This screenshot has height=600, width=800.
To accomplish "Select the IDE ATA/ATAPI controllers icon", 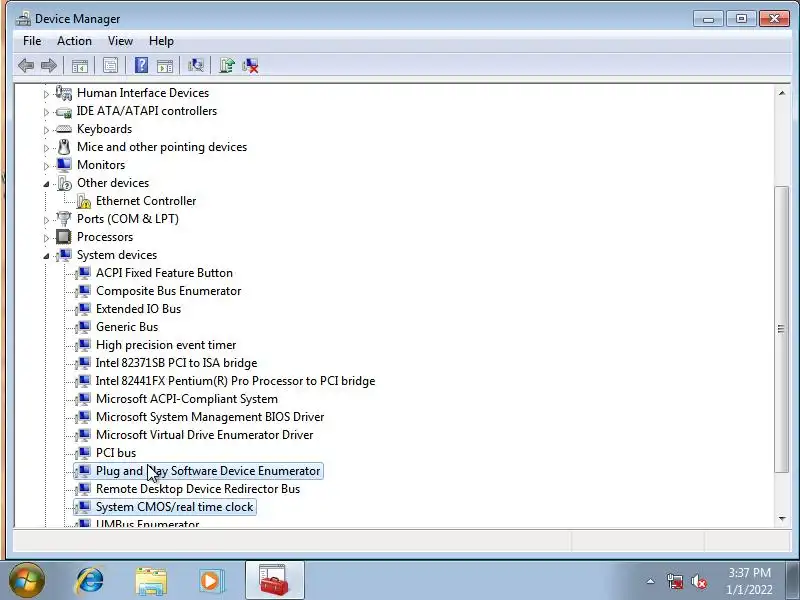I will pos(64,111).
